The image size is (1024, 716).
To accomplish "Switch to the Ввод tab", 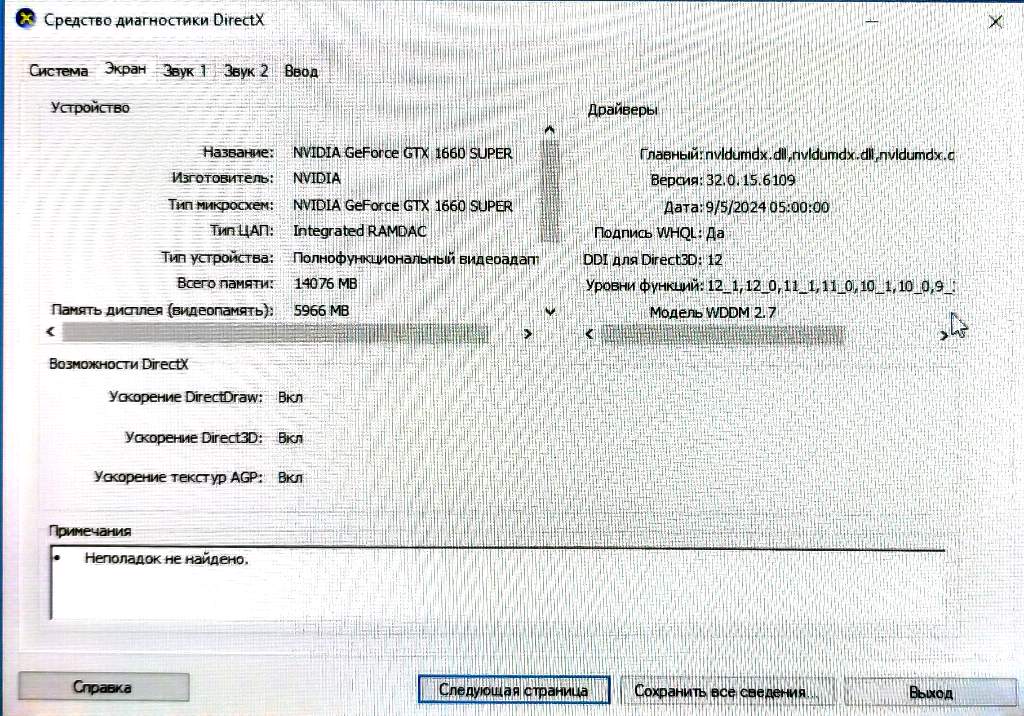I will click(301, 72).
